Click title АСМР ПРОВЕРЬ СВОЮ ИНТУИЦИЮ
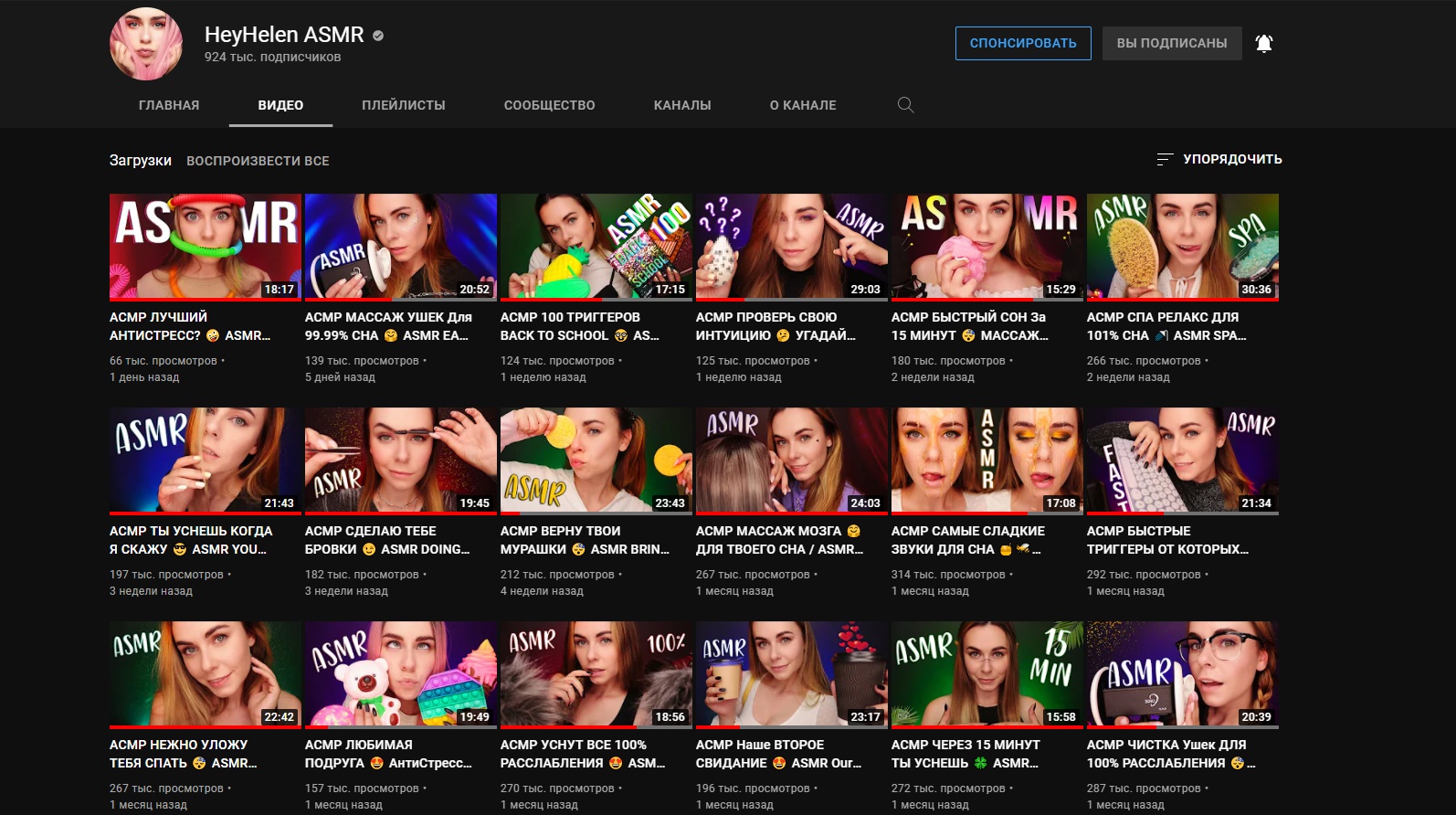 tap(775, 326)
